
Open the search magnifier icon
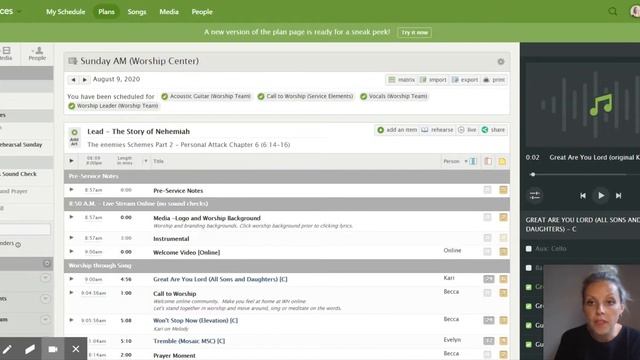613,11
